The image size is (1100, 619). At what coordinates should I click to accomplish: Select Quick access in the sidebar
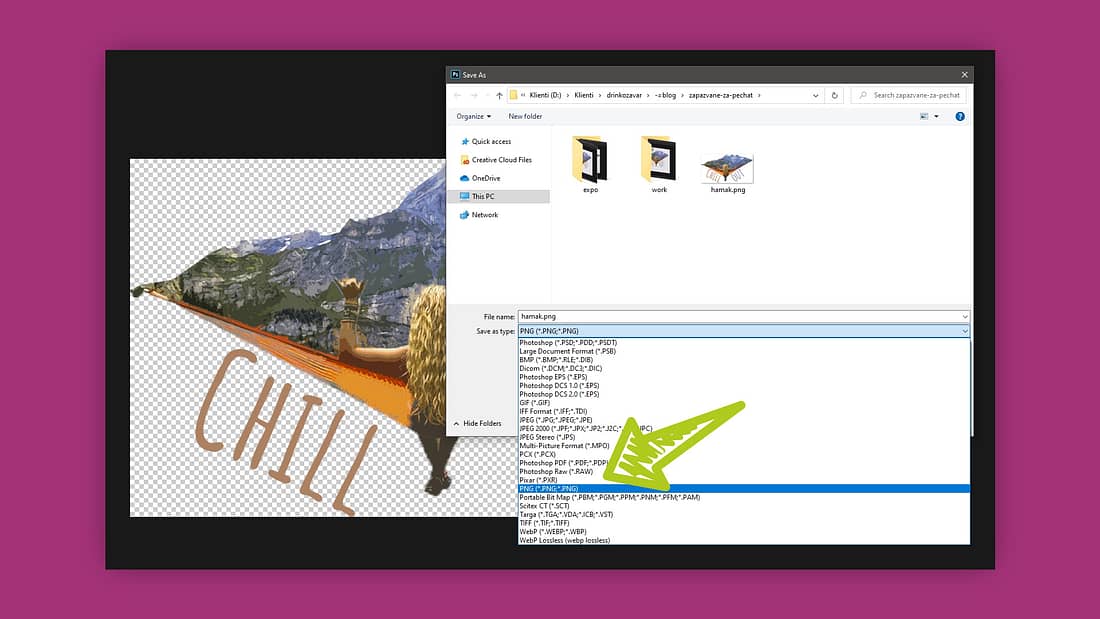click(x=490, y=142)
